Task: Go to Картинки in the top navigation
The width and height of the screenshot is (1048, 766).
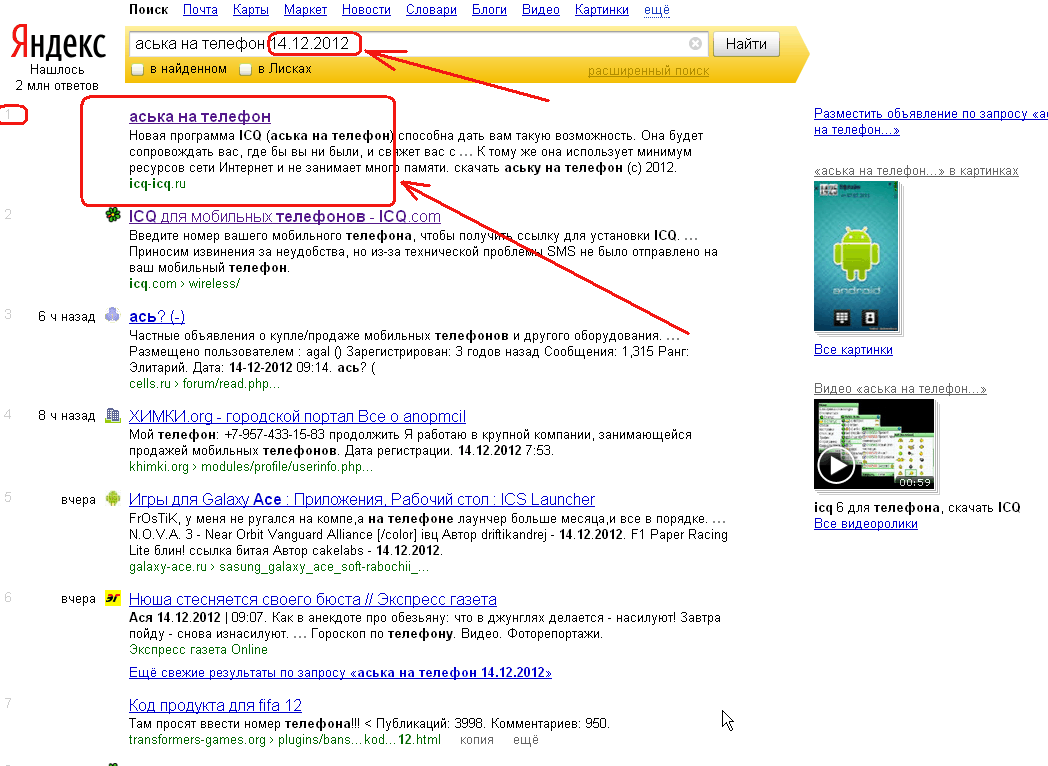Action: [602, 9]
